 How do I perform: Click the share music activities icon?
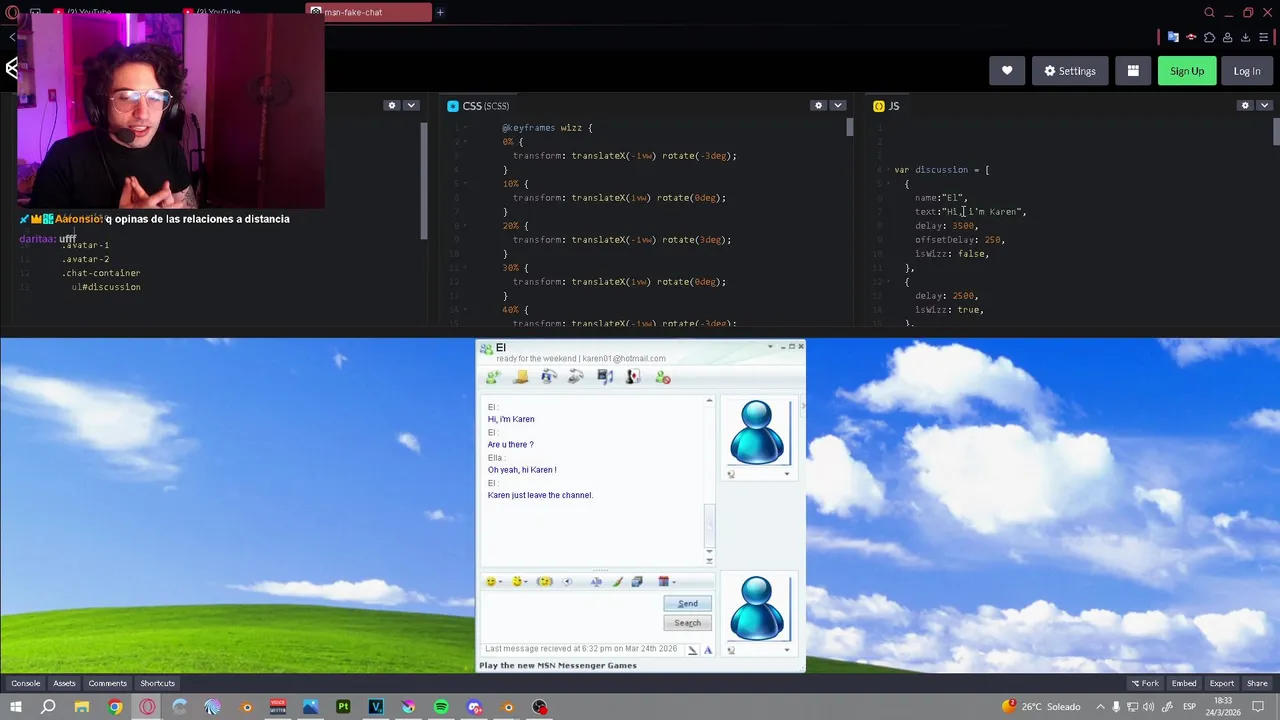point(605,377)
